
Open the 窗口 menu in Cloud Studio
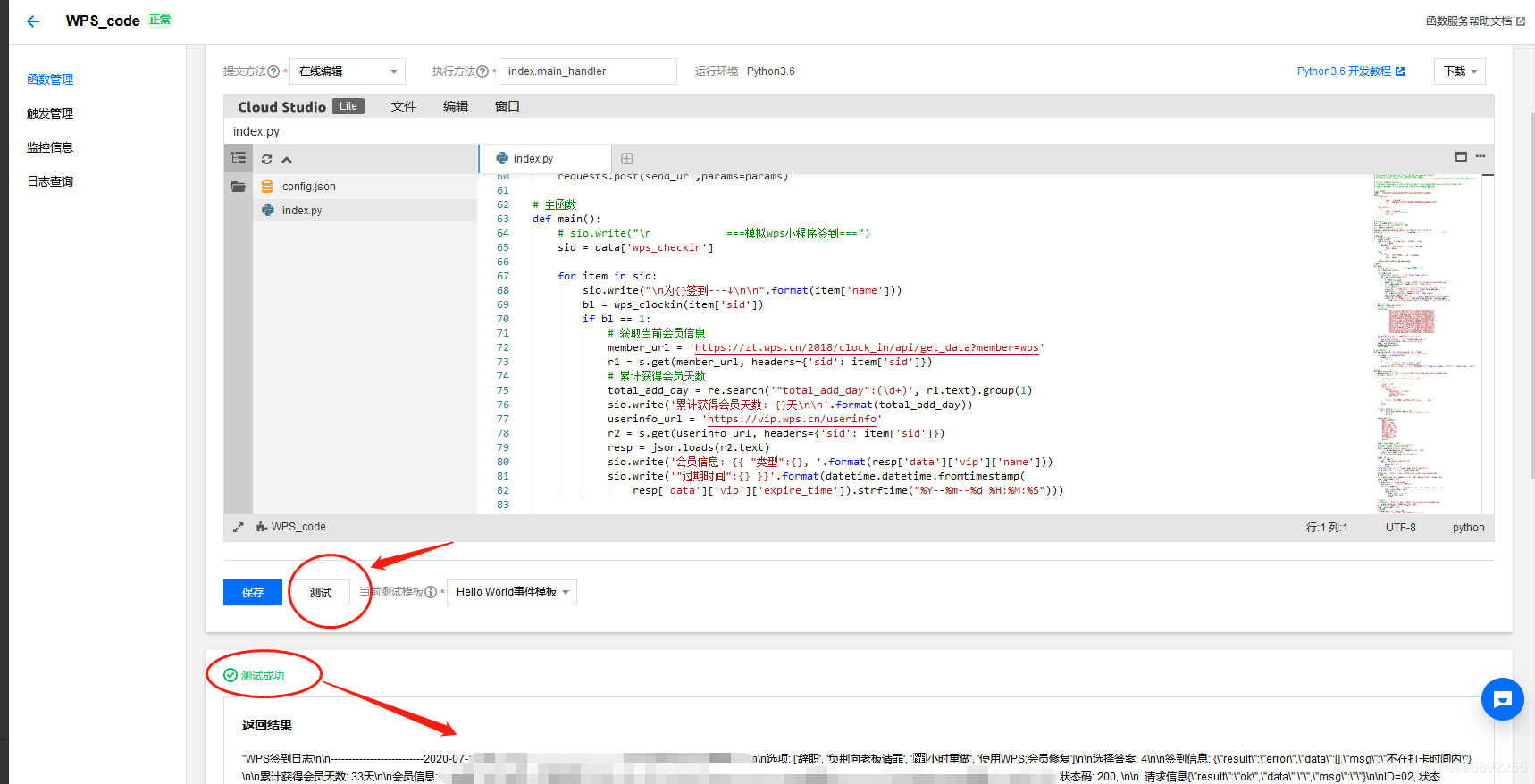pyautogui.click(x=507, y=106)
